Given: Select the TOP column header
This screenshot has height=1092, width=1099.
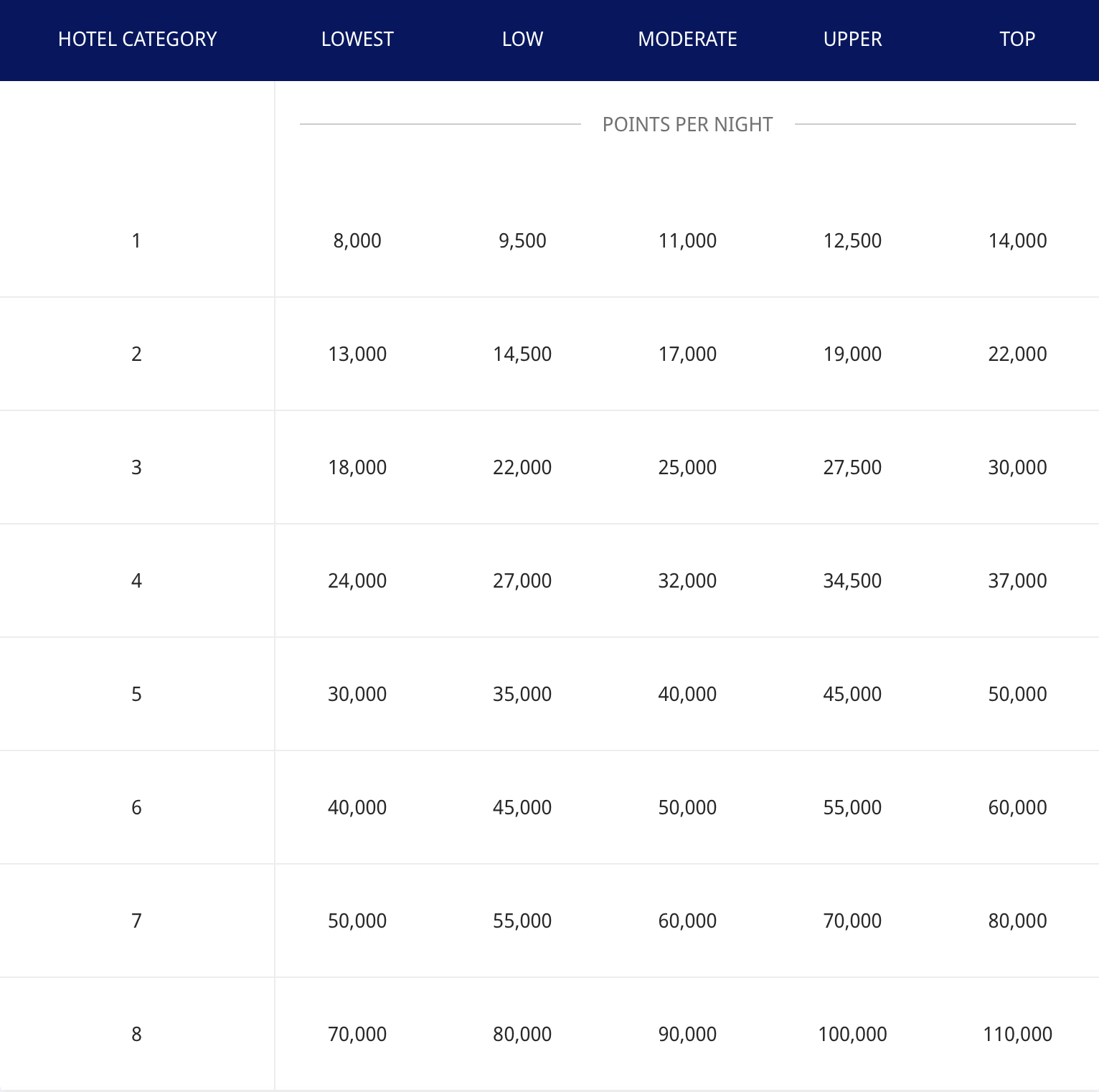Looking at the screenshot, I should [x=1017, y=39].
